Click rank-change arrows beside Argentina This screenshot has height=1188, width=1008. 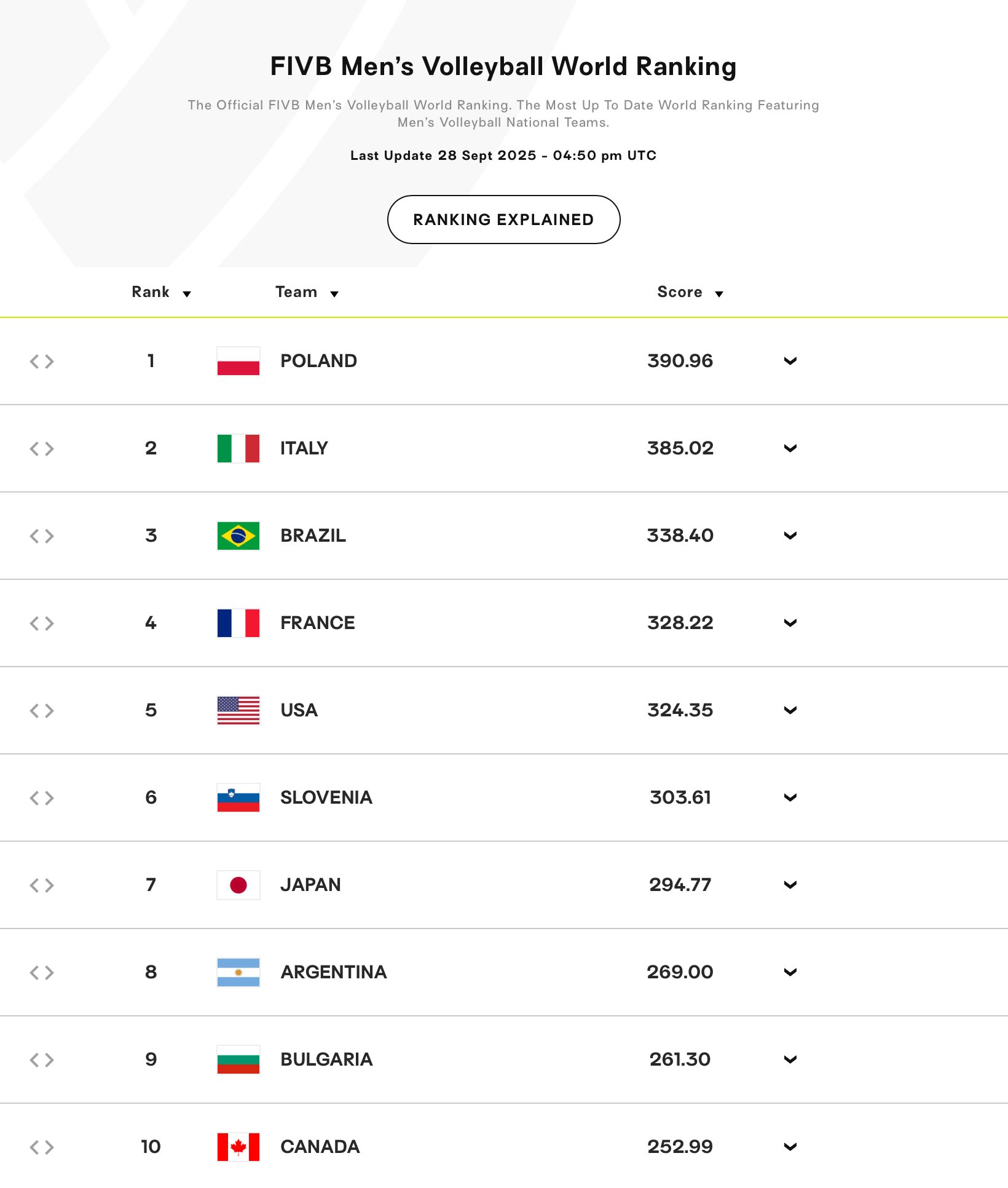tap(42, 972)
